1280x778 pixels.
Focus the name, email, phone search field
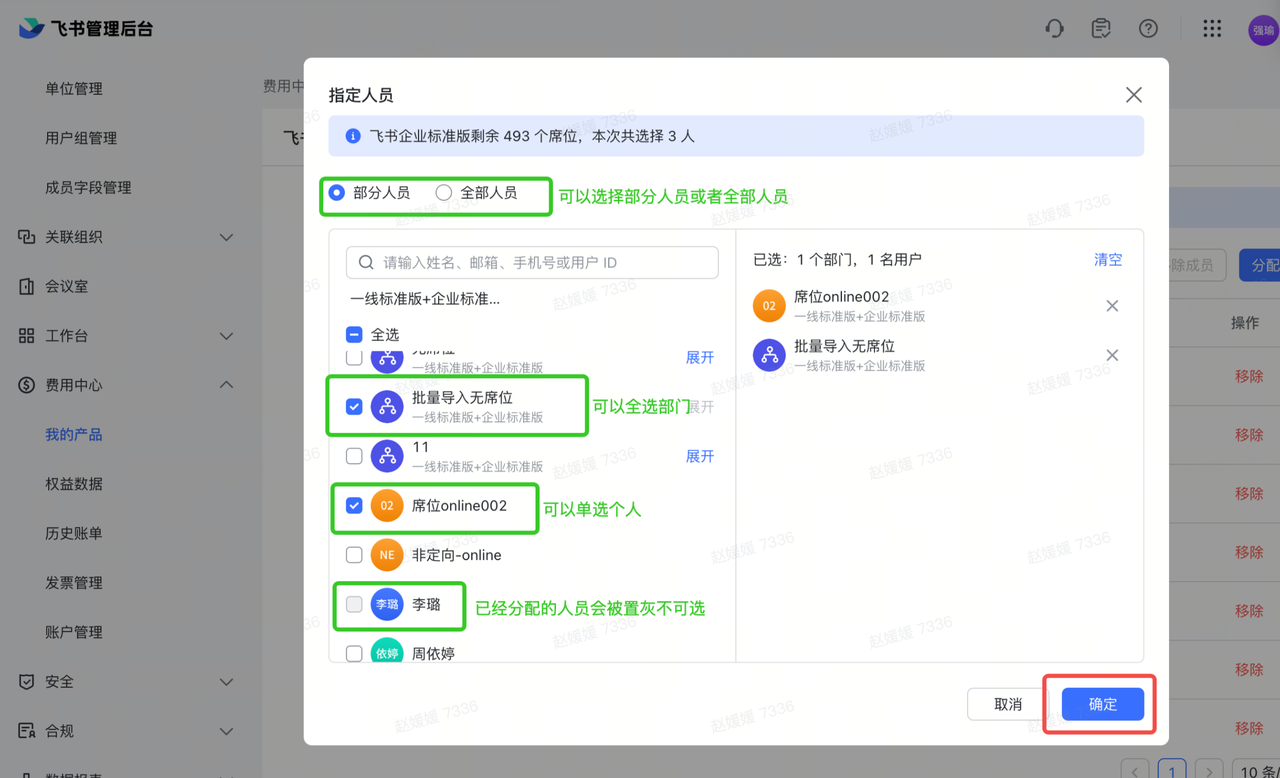click(x=532, y=262)
